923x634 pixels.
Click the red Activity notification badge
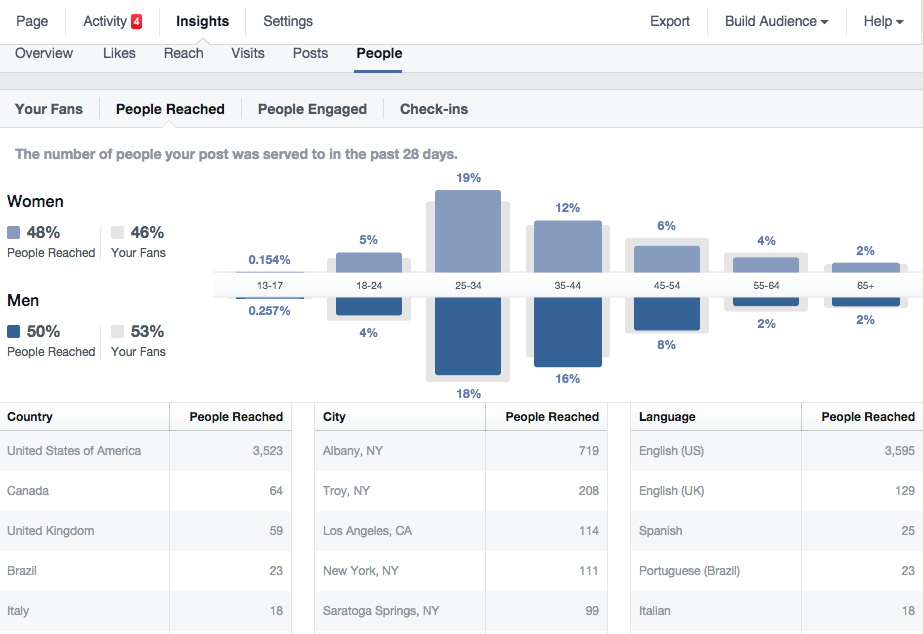coord(136,21)
